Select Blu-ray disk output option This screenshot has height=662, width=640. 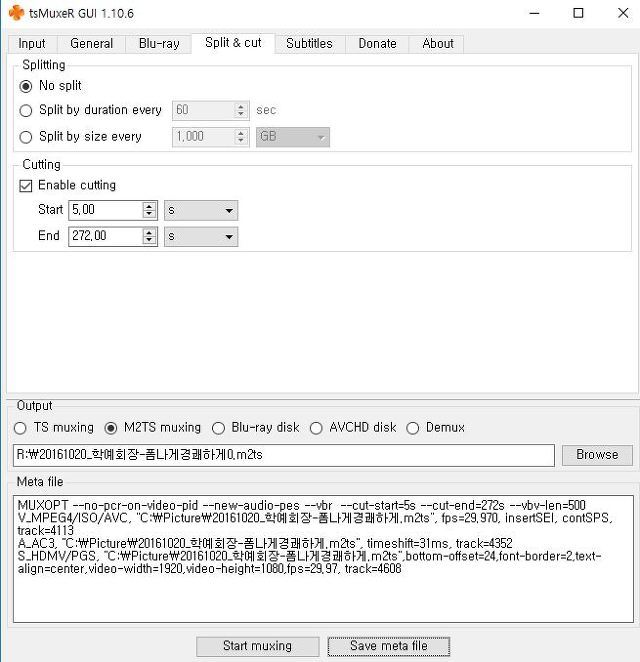[218, 428]
